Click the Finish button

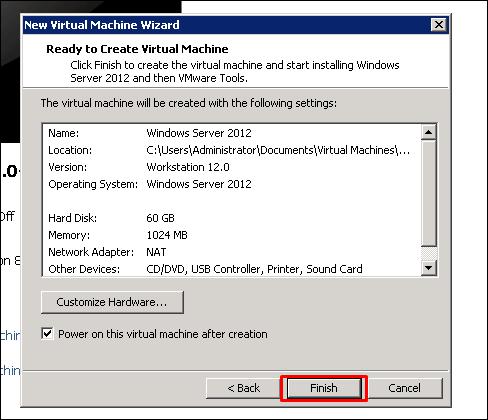[x=324, y=388]
